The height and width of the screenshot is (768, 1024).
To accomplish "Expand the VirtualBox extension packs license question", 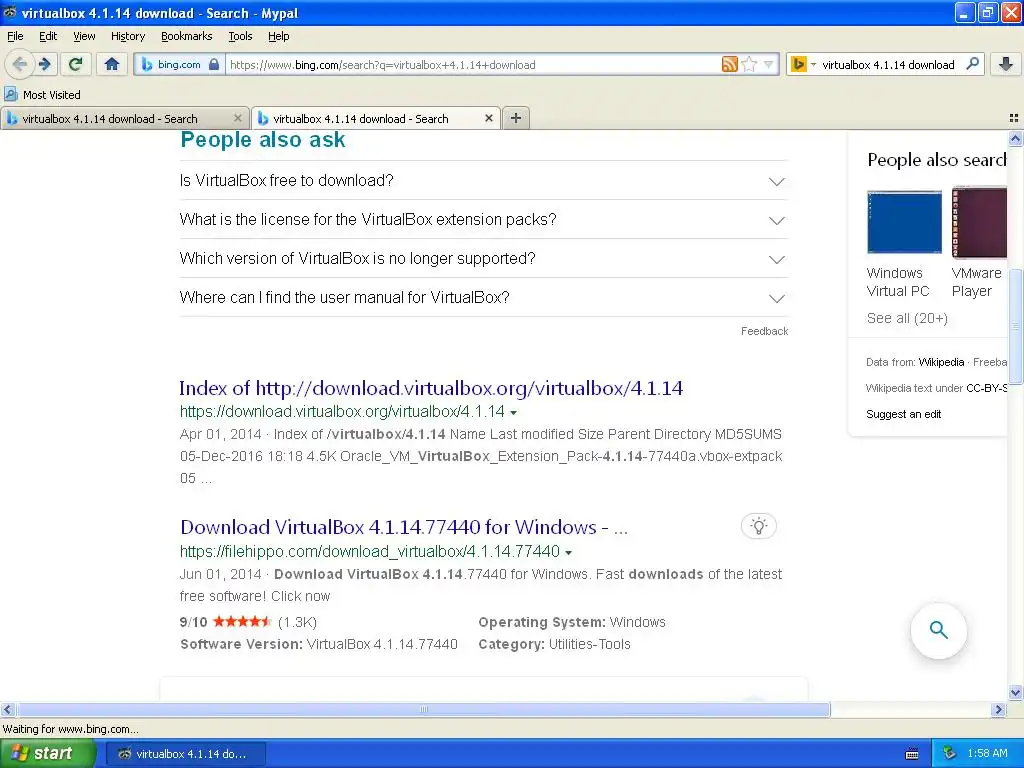I will [x=483, y=219].
